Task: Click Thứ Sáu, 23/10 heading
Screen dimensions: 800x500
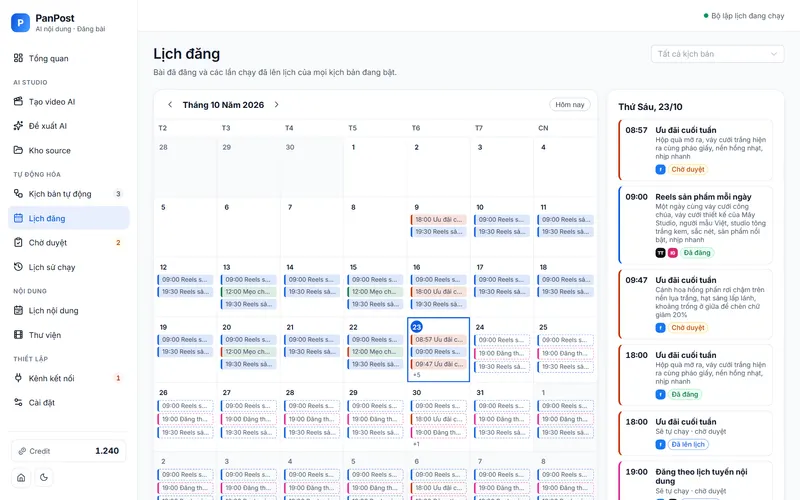Action: tap(650, 107)
